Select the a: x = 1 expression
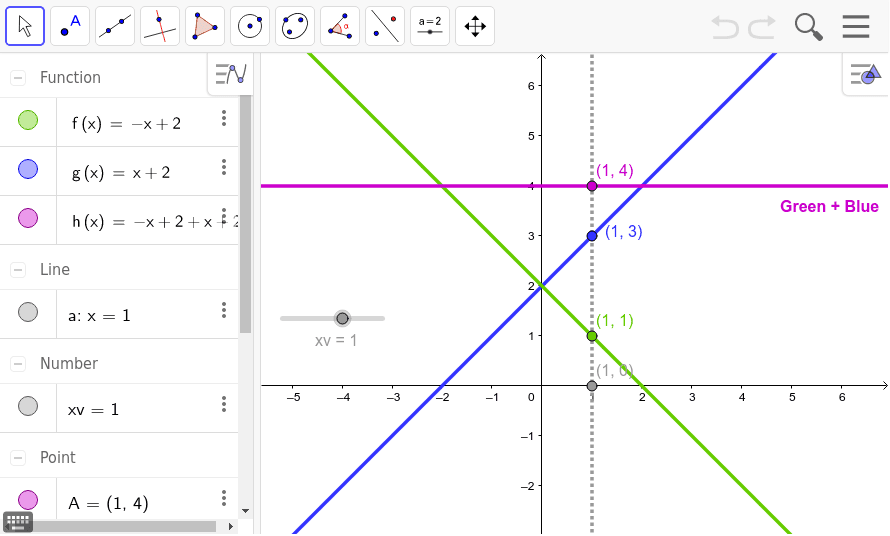Viewport: 890px width, 536px height. (99, 315)
